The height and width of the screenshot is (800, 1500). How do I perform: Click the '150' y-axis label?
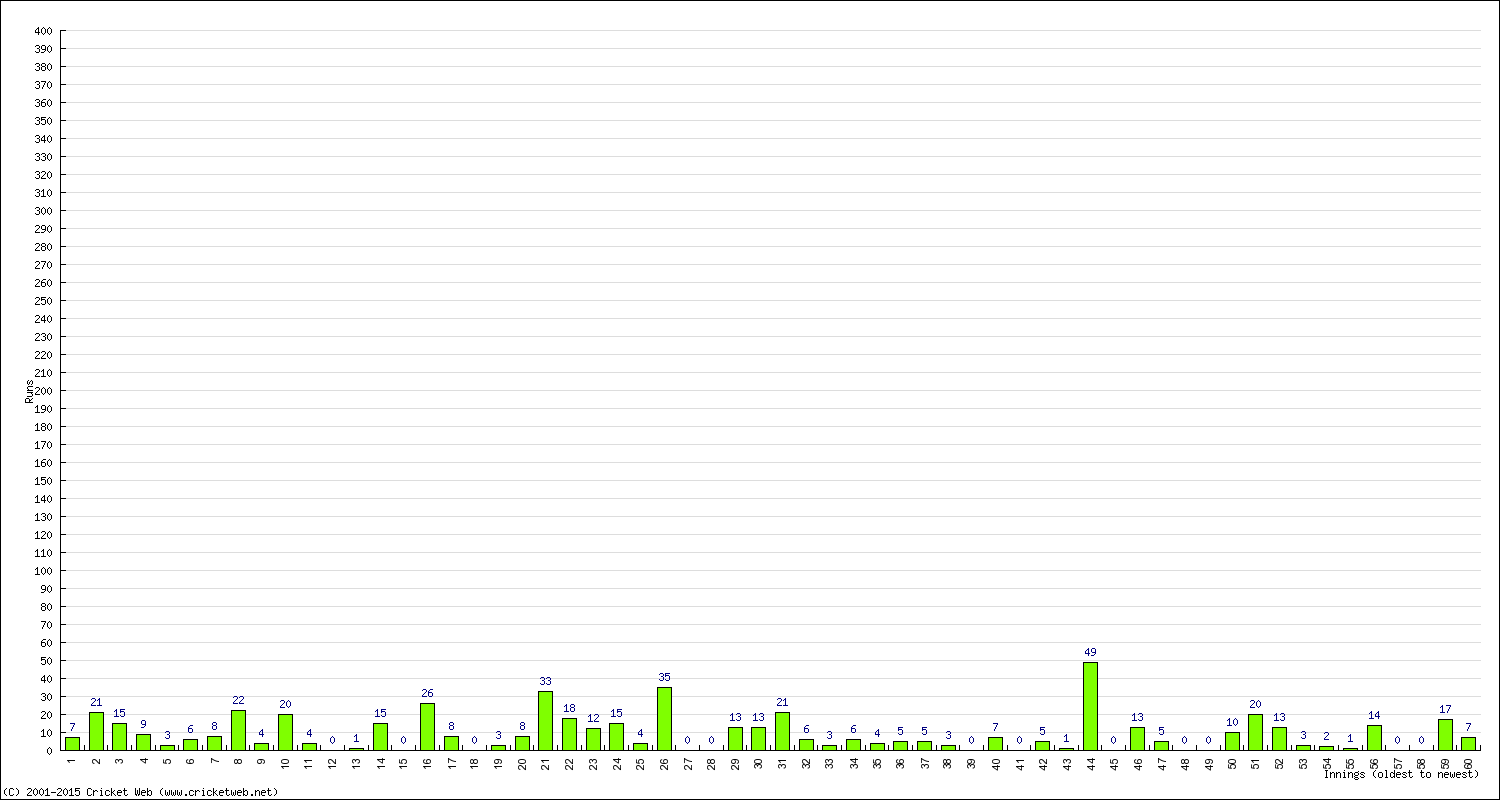click(x=43, y=481)
